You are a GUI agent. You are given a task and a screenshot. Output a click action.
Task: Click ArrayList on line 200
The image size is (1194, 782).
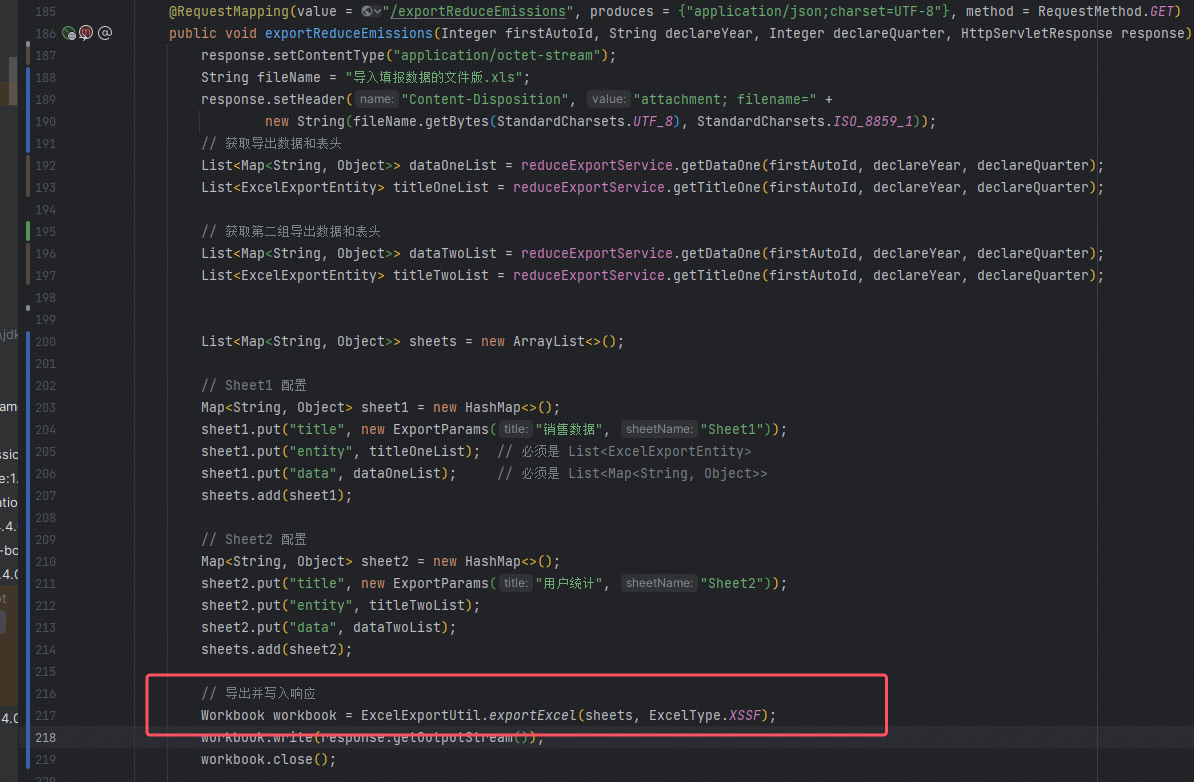[x=548, y=342]
